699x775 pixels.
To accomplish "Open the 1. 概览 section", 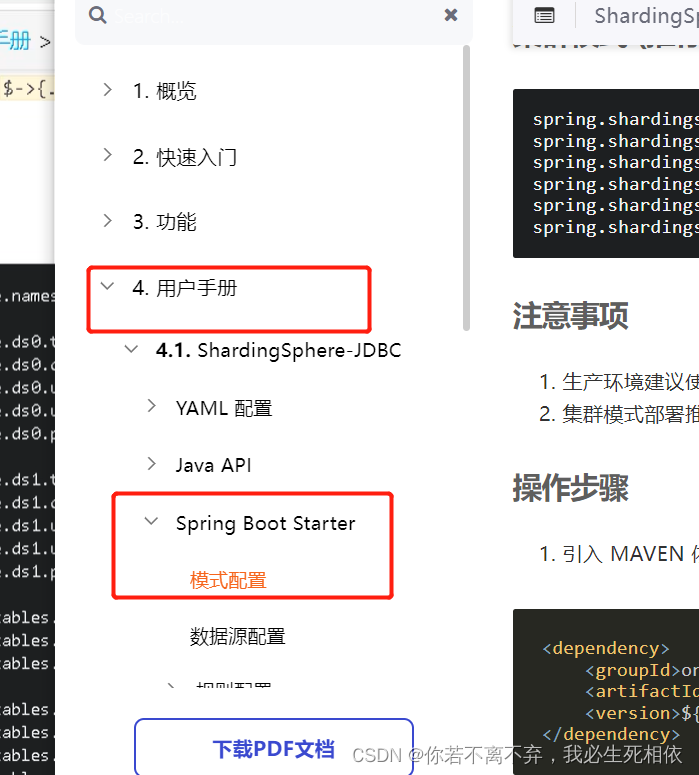I will (165, 91).
